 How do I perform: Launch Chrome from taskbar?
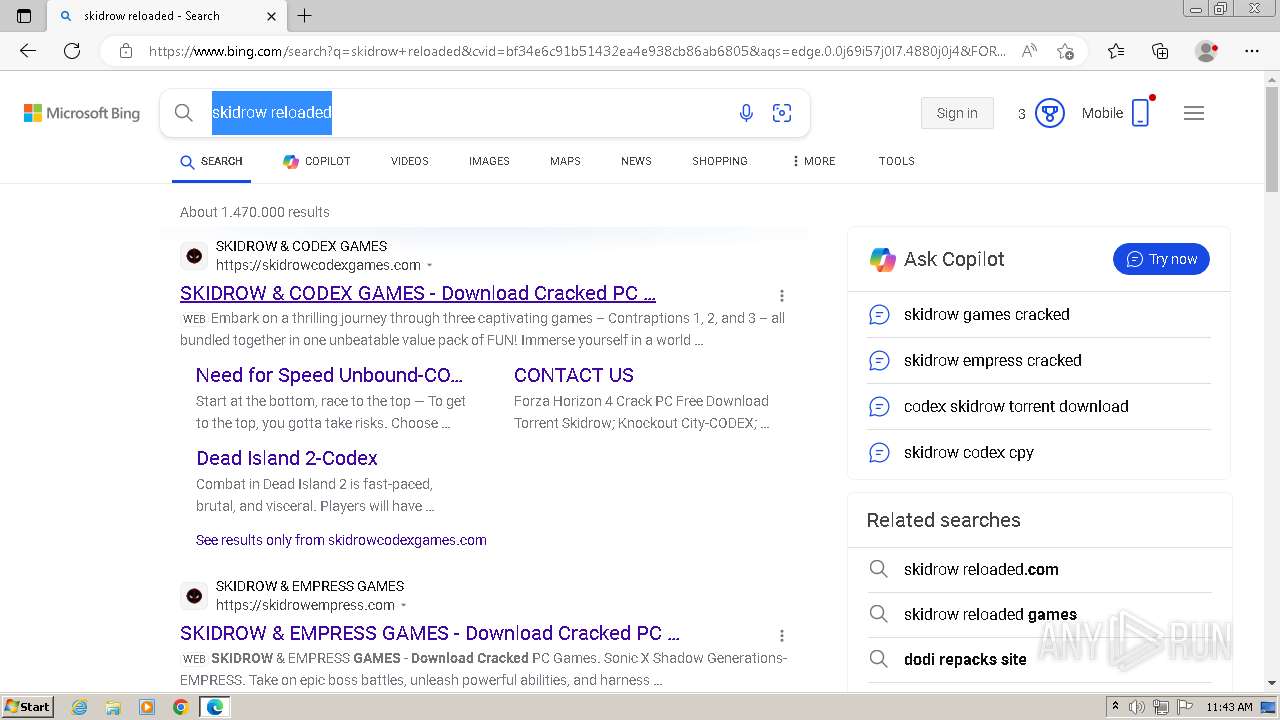pos(180,707)
